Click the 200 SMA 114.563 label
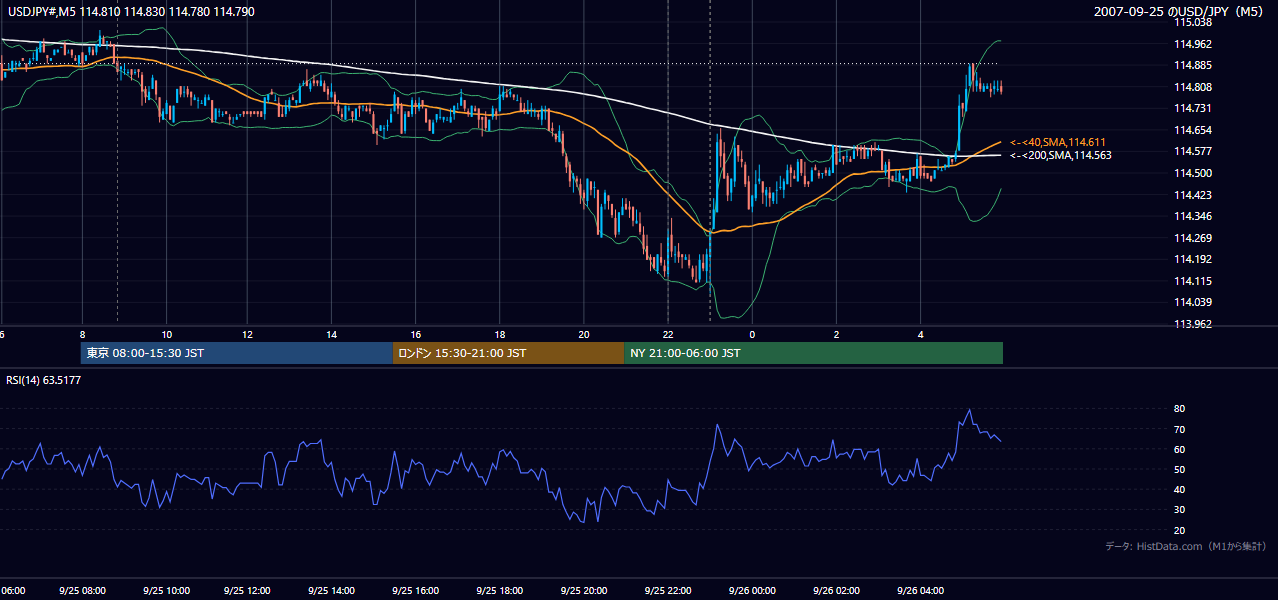1278x600 pixels. tap(1060, 156)
